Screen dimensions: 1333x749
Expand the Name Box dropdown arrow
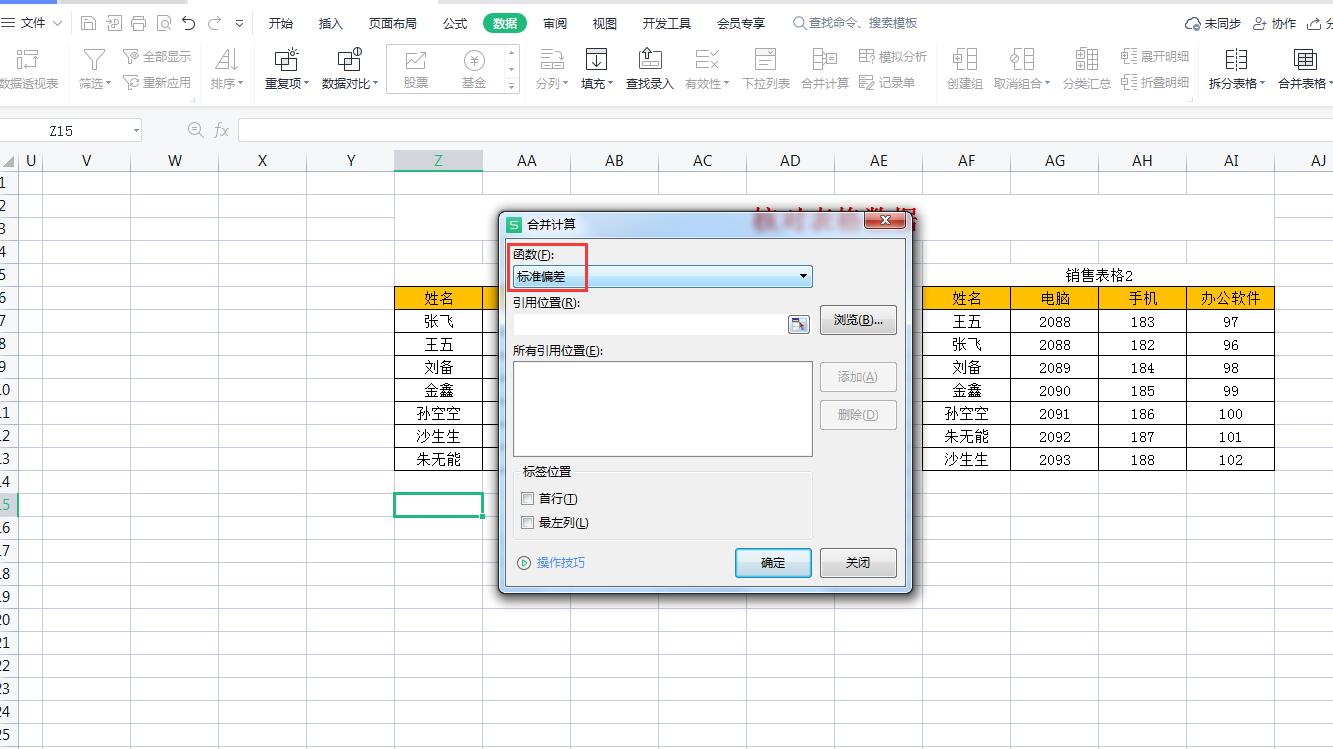(x=136, y=131)
